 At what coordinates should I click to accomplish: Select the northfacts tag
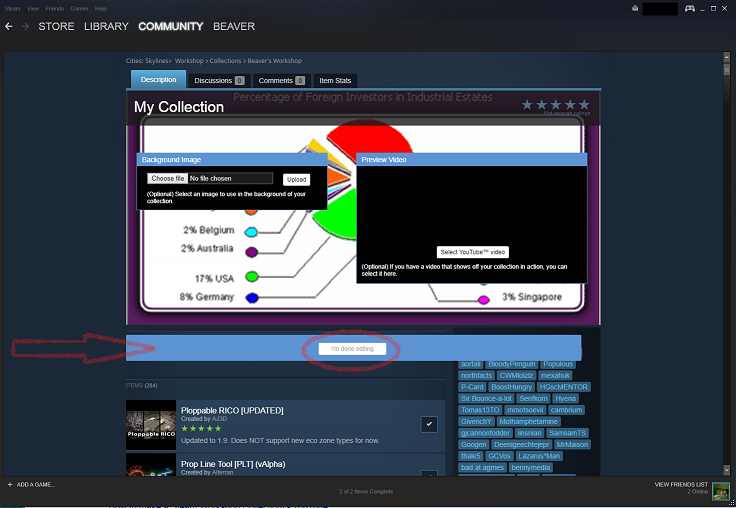(x=476, y=376)
